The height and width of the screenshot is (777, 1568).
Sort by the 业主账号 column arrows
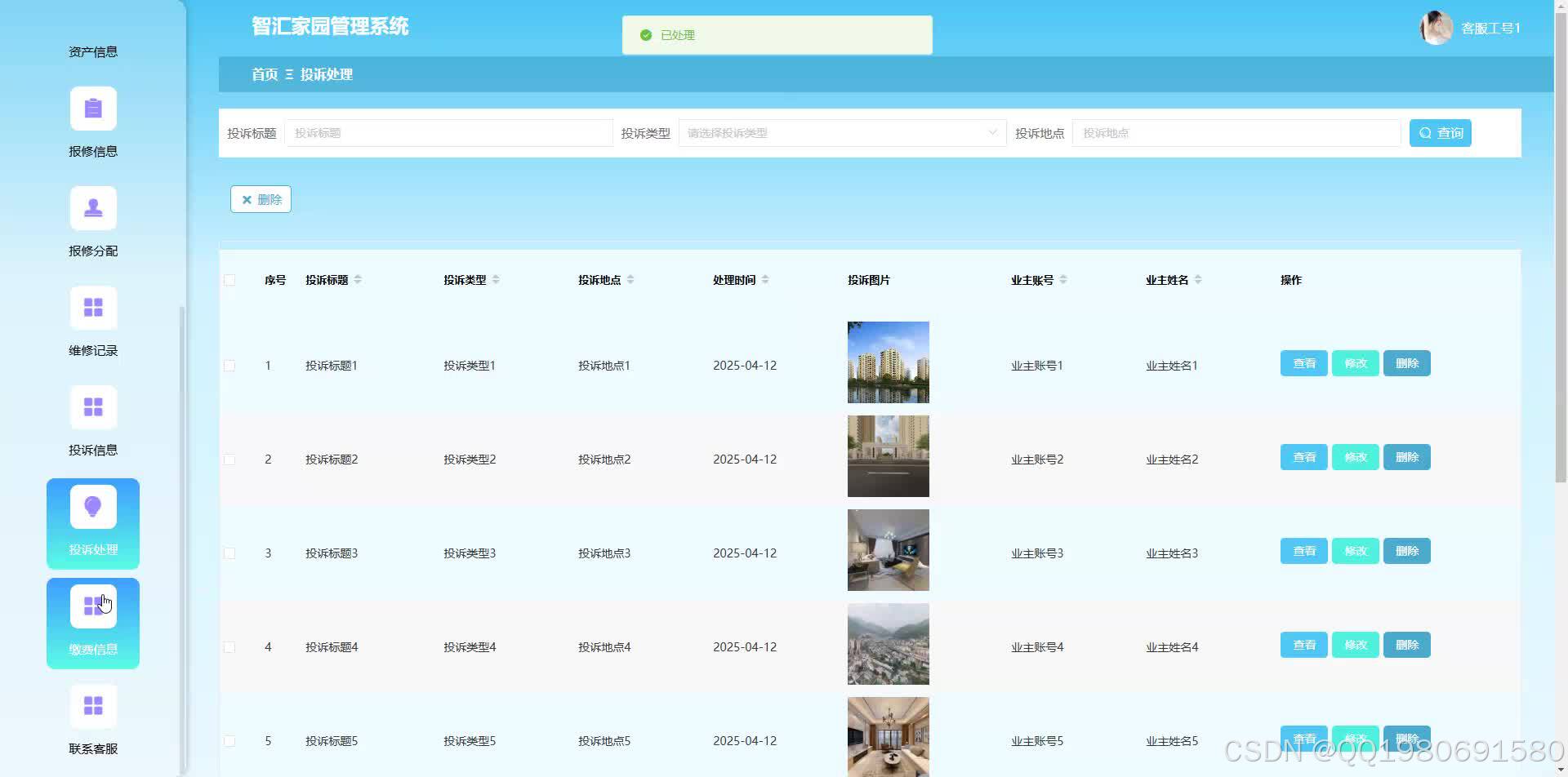click(1063, 278)
